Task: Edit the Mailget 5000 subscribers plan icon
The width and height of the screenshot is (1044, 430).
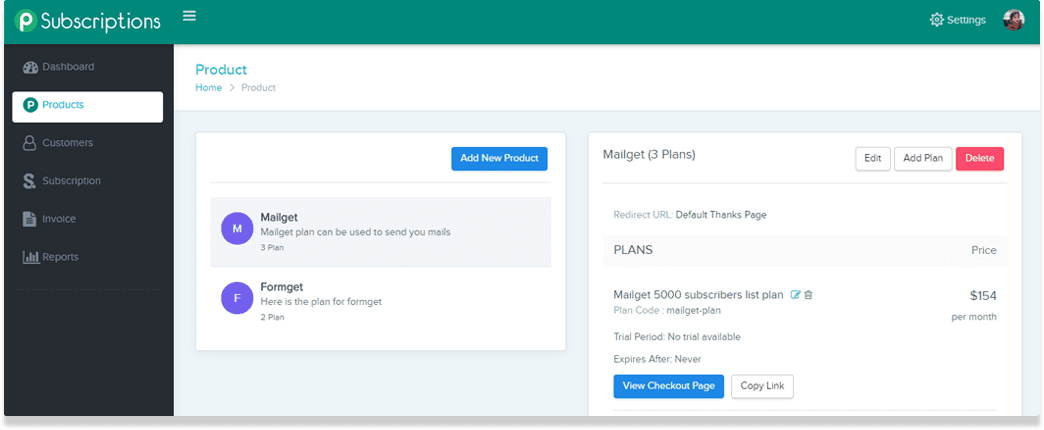Action: click(796, 294)
